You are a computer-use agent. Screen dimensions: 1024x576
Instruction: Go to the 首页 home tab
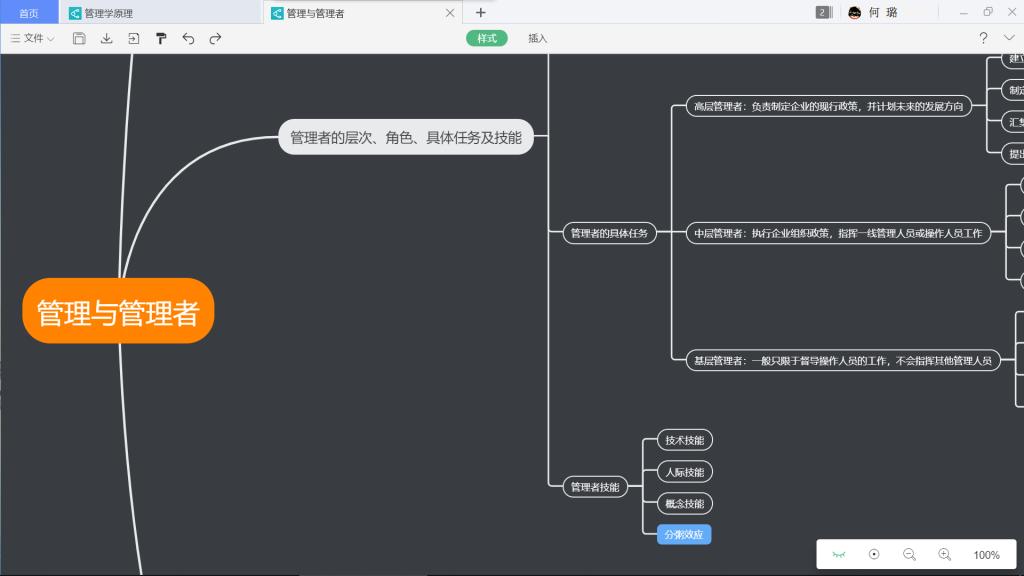29,13
